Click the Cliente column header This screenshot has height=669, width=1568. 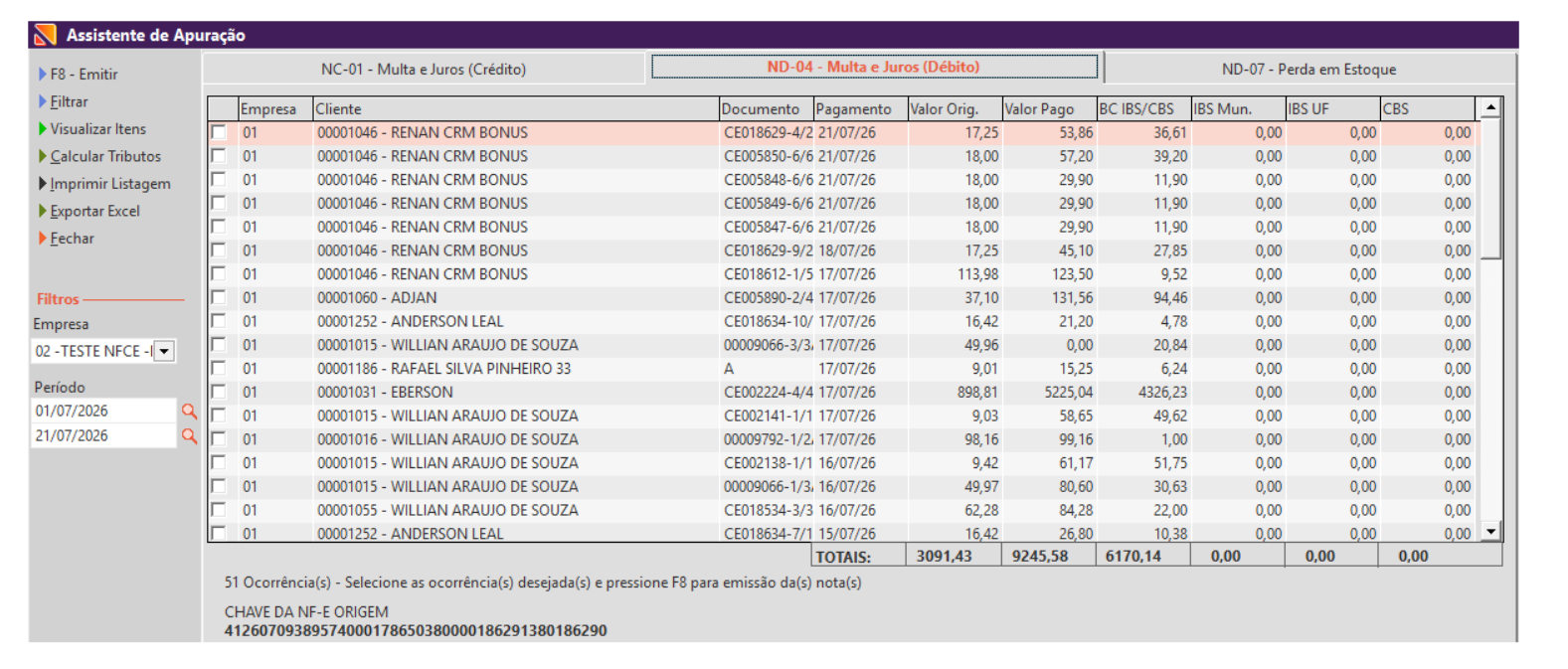(x=515, y=108)
